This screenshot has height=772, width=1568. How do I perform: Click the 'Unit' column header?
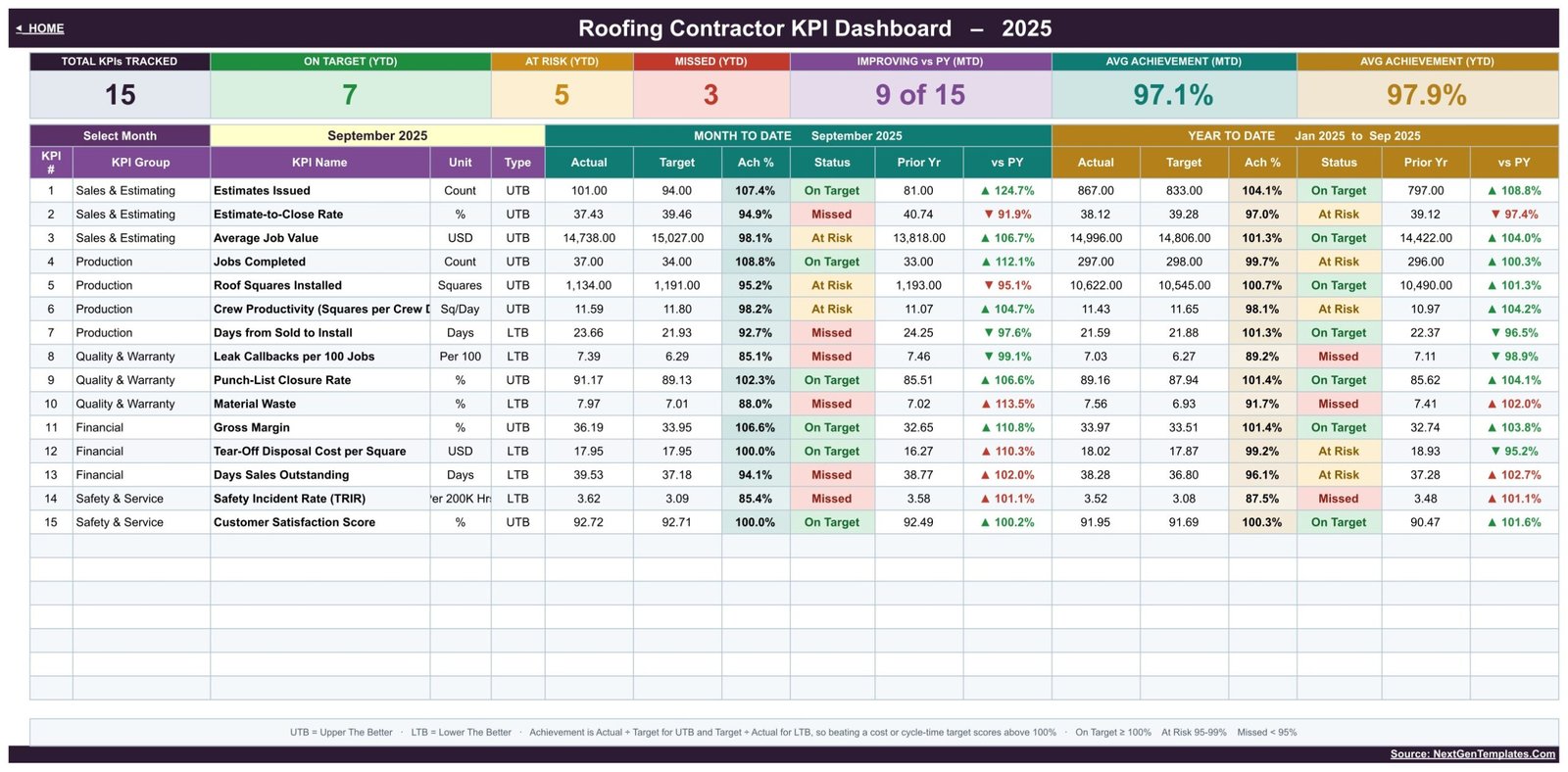point(461,163)
